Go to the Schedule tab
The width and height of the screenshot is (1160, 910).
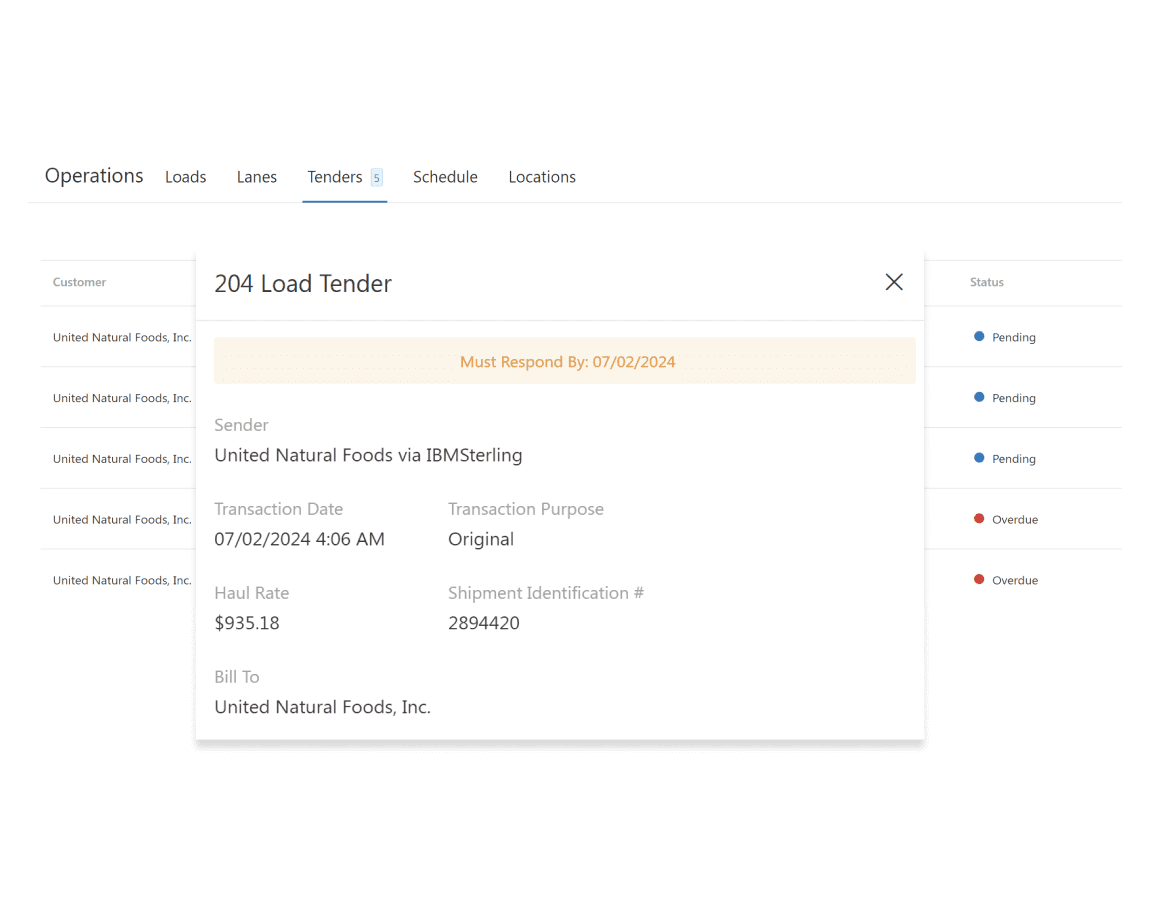pyautogui.click(x=445, y=177)
